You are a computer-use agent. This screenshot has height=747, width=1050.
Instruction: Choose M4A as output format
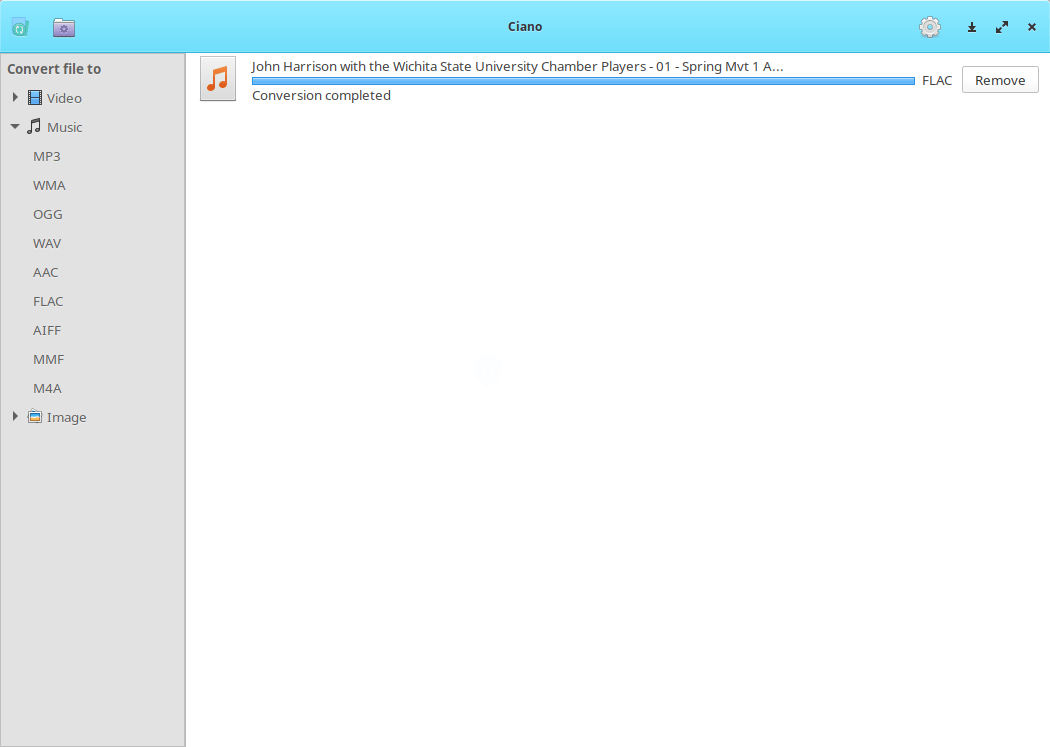[x=47, y=388]
